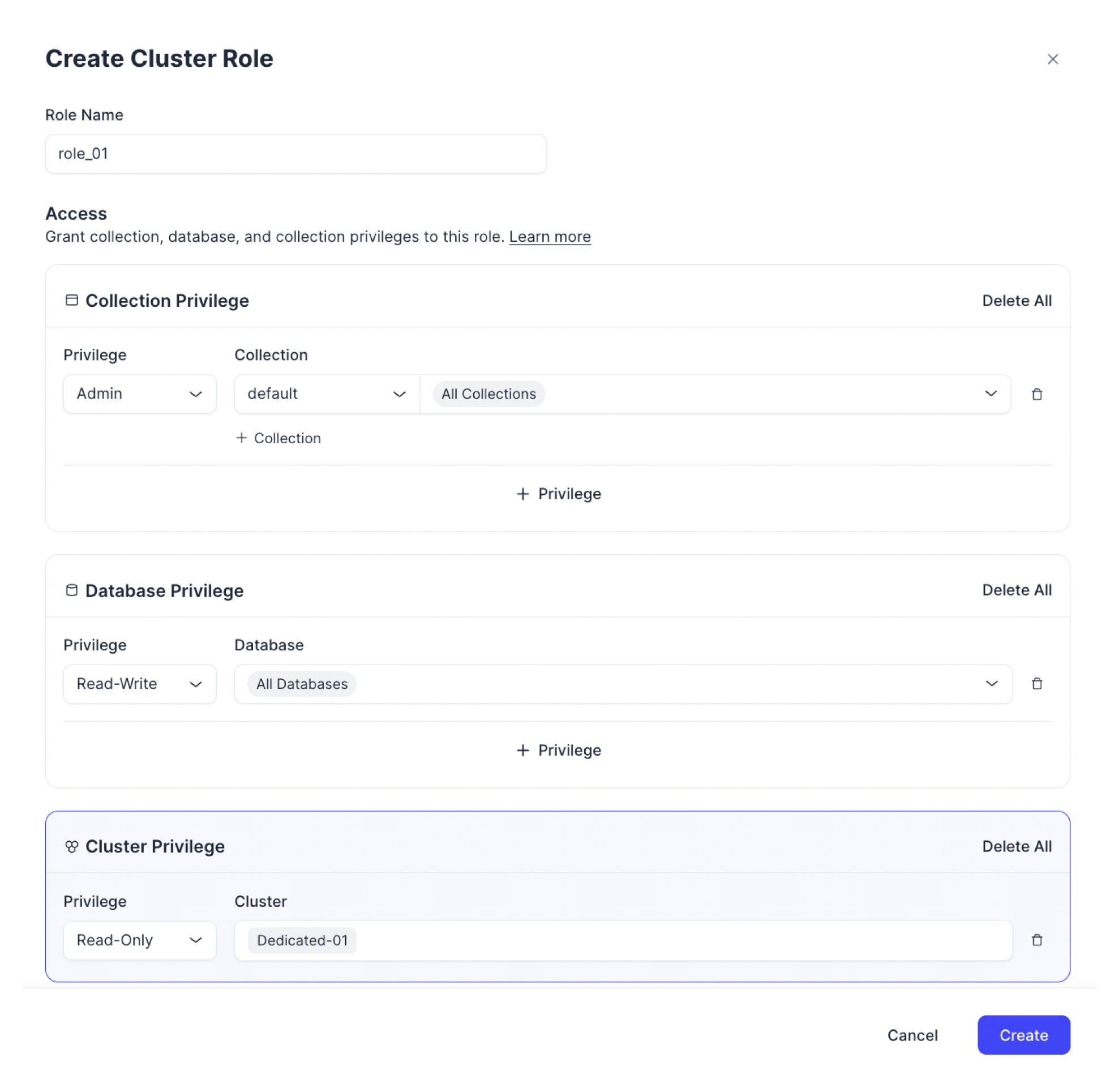Click the Create Cluster Role title
This screenshot has height=1092, width=1119.
pyautogui.click(x=160, y=58)
